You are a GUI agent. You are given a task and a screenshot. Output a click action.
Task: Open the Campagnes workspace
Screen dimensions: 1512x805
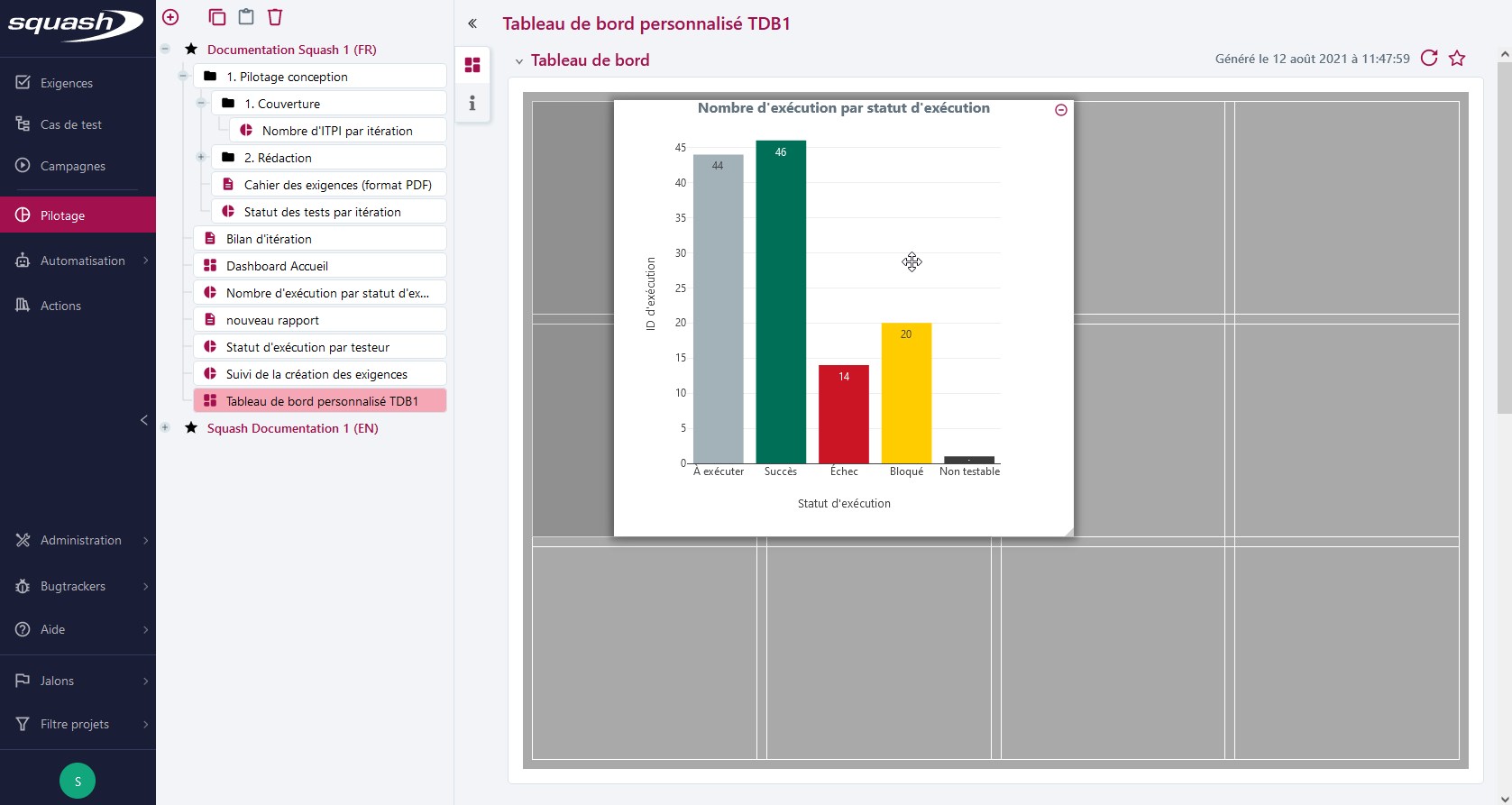coord(72,166)
